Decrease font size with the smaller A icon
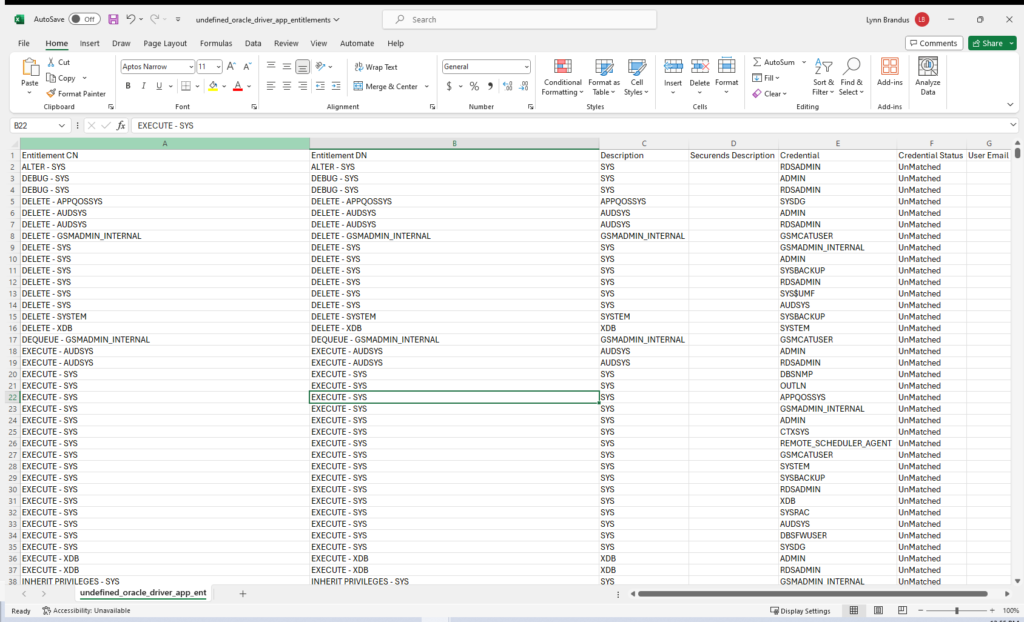This screenshot has width=1024, height=622. (x=247, y=67)
